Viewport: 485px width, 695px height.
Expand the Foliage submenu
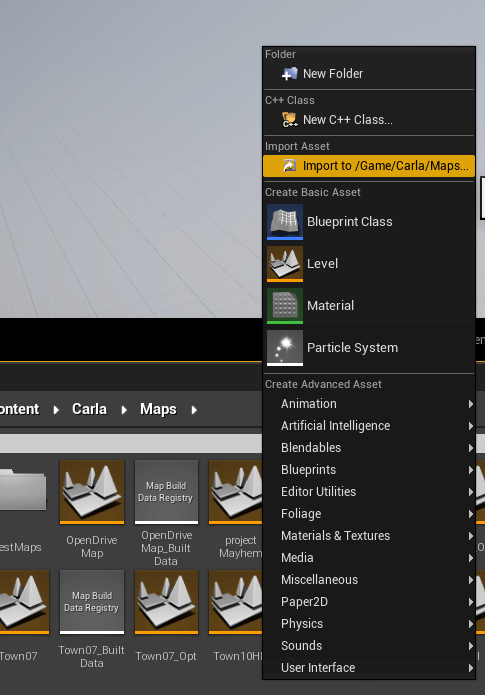pyautogui.click(x=369, y=514)
